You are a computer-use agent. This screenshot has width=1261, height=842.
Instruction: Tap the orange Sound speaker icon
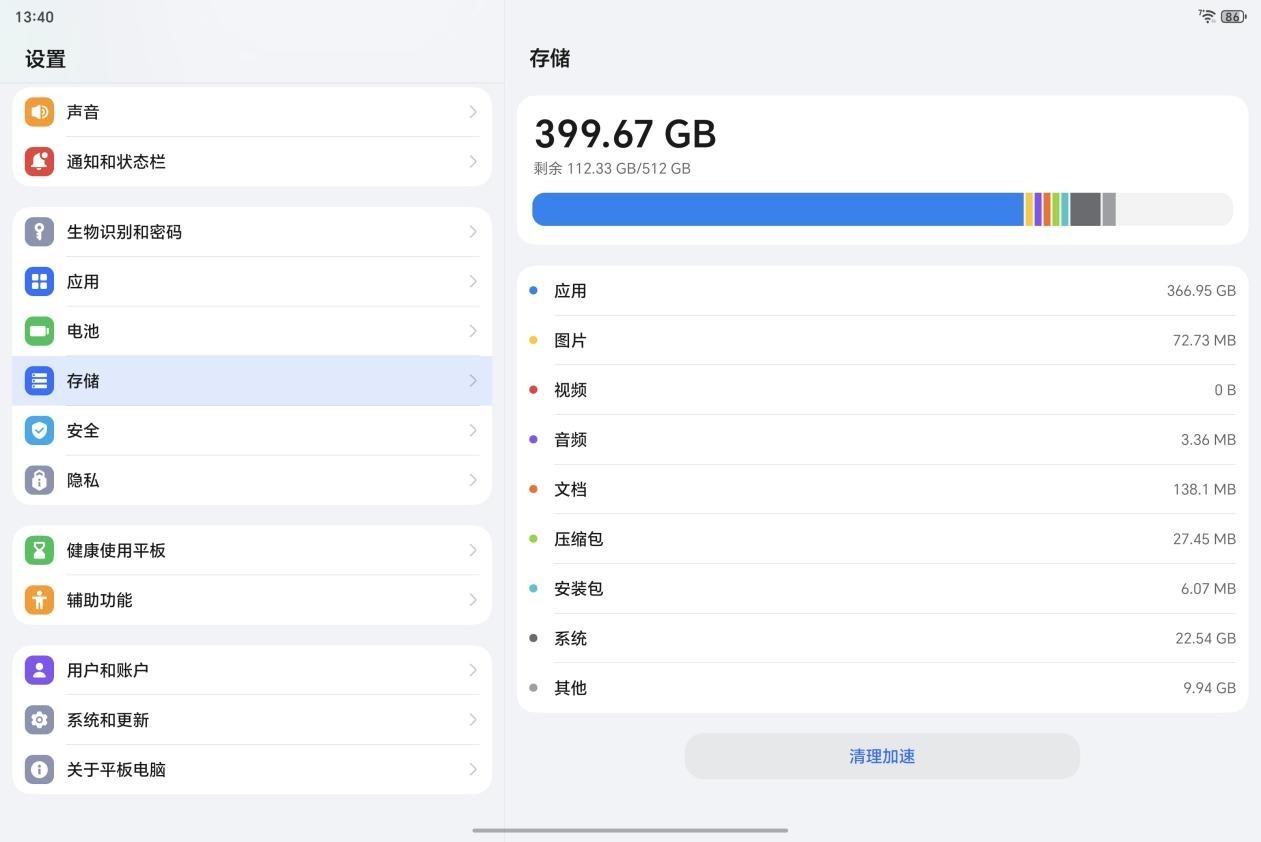tap(39, 112)
